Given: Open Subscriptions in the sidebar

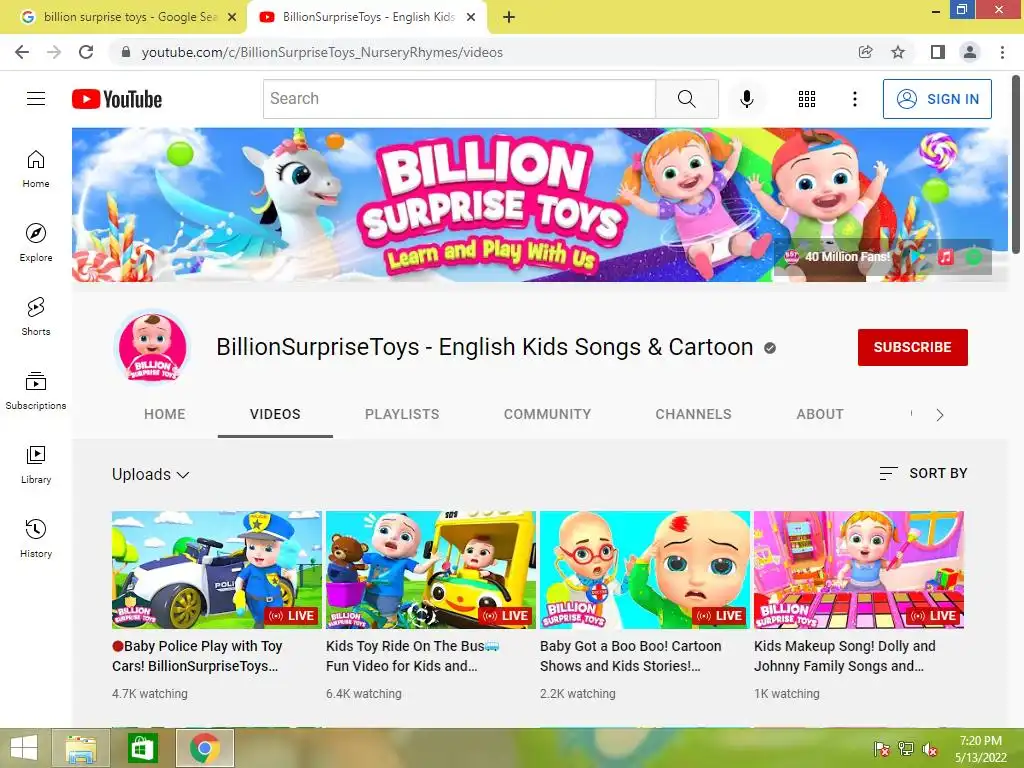Looking at the screenshot, I should pos(36,391).
